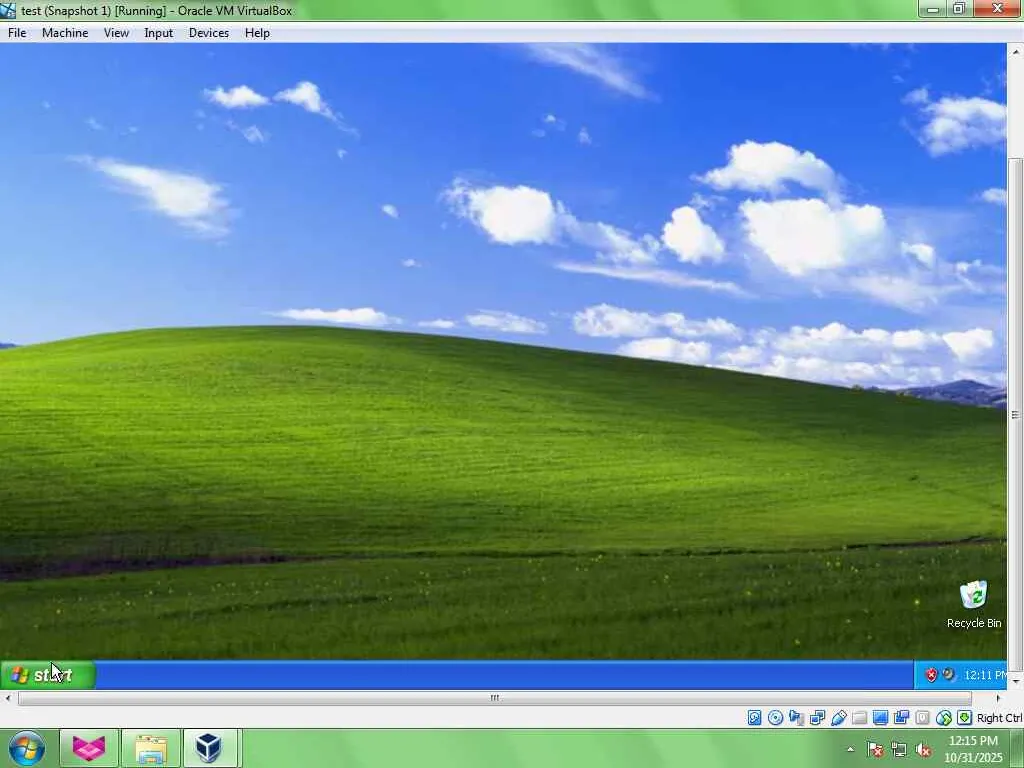Click the Show Desktop strip

[x=1017, y=749]
